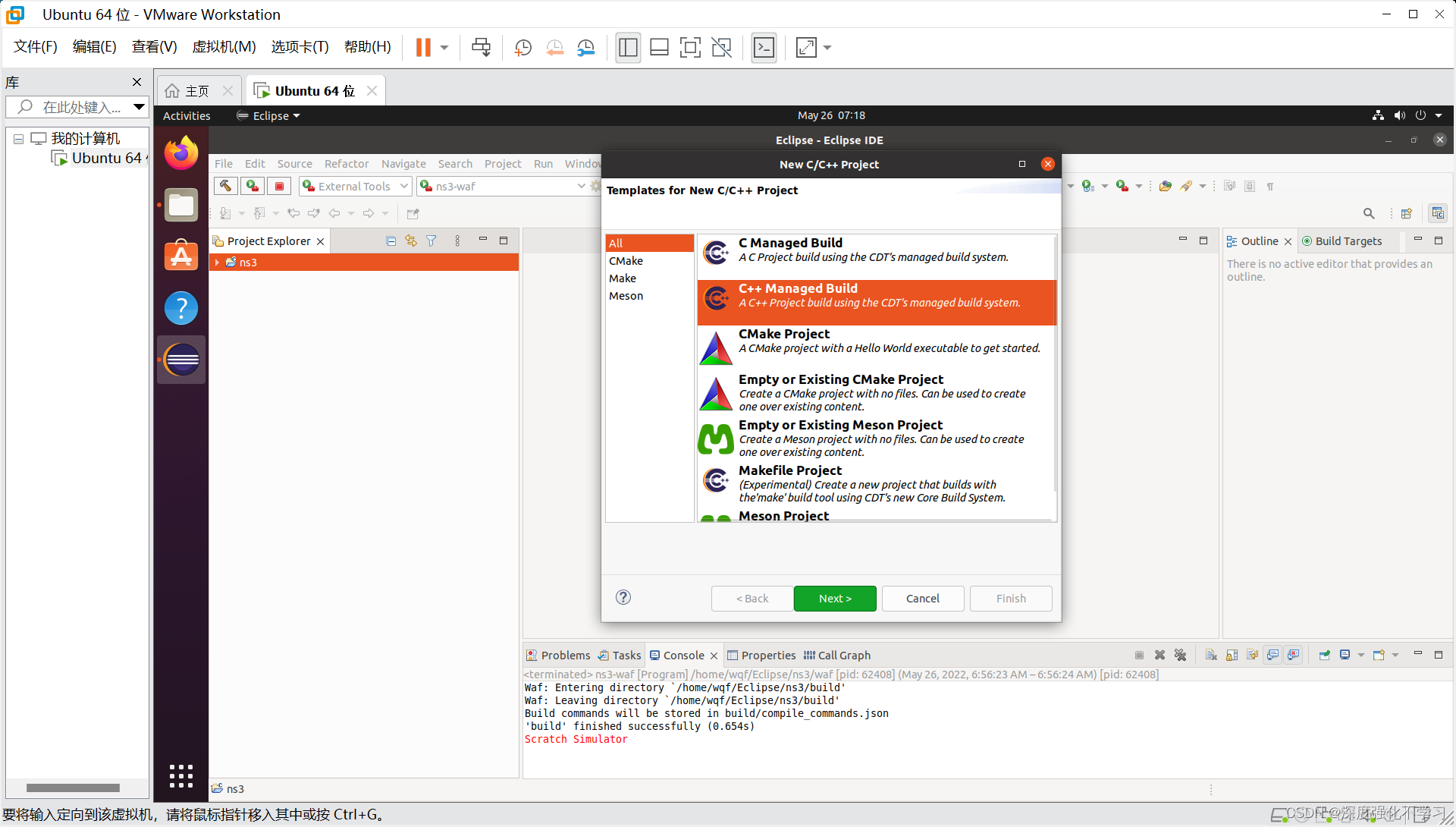Open the wizard help question-mark icon
The image size is (1456, 827).
click(x=623, y=597)
